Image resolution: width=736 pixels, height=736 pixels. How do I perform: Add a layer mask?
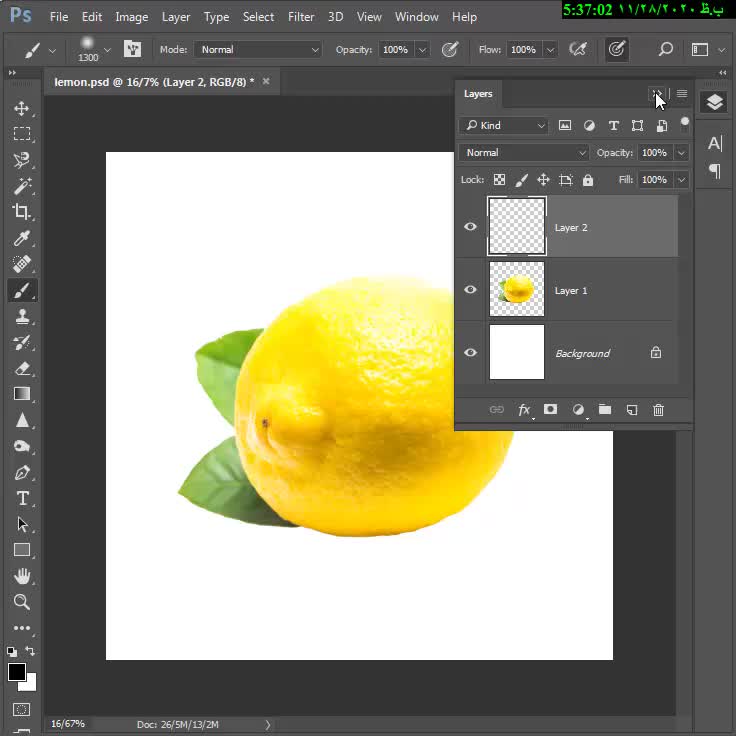550,410
